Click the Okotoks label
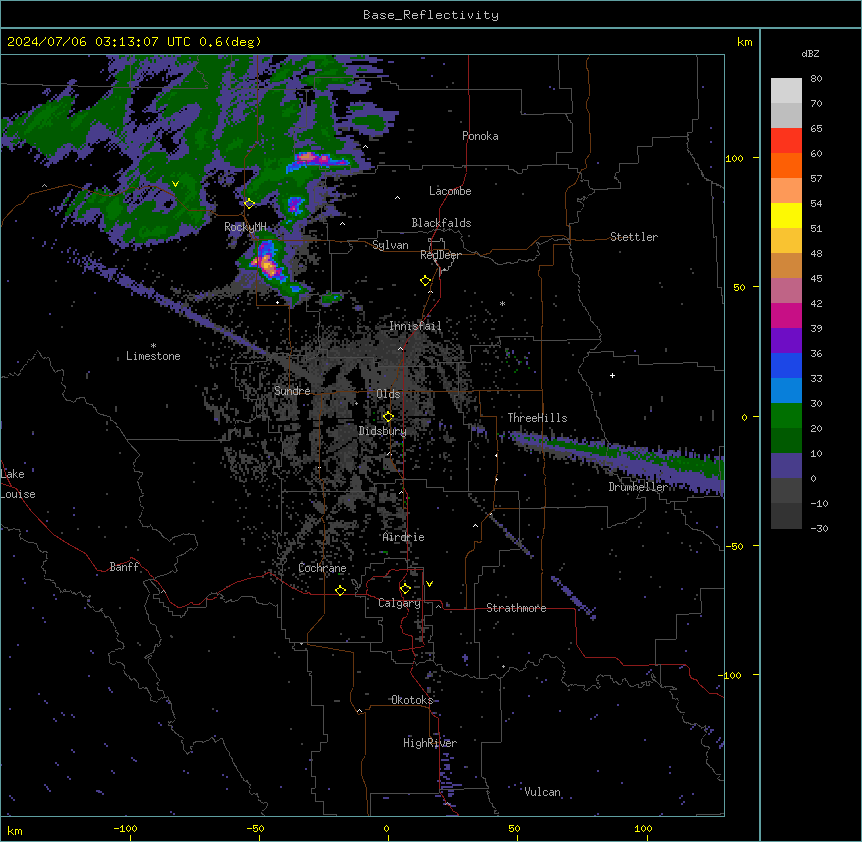862x842 pixels. (x=412, y=700)
